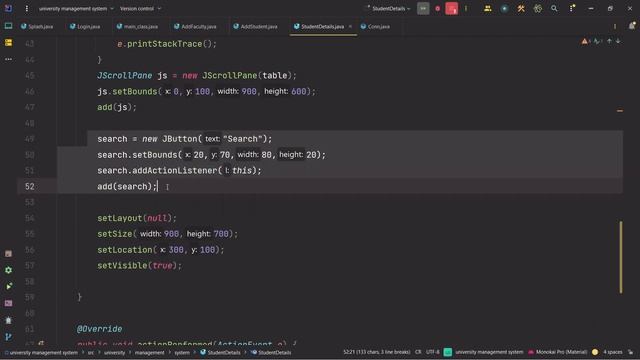
Task: Go to previous highlighted error arrow
Action: pyautogui.click(x=609, y=41)
